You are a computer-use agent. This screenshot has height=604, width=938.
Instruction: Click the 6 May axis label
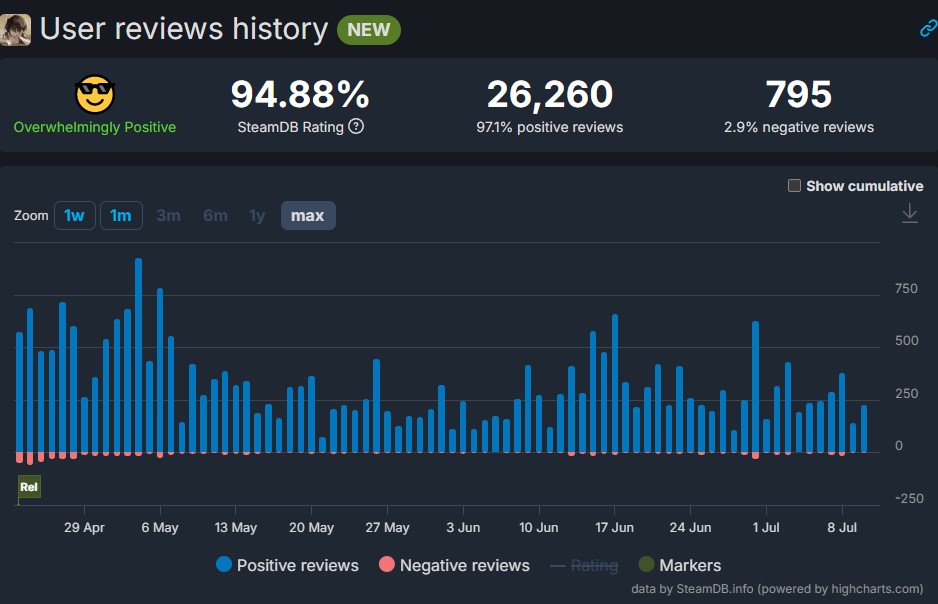click(160, 527)
